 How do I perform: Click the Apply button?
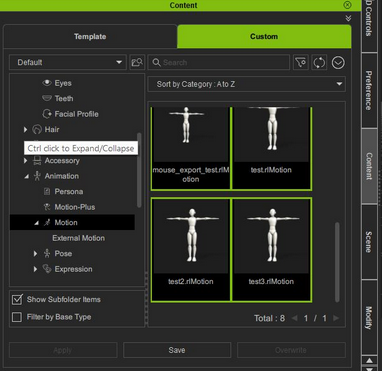pyautogui.click(x=63, y=350)
